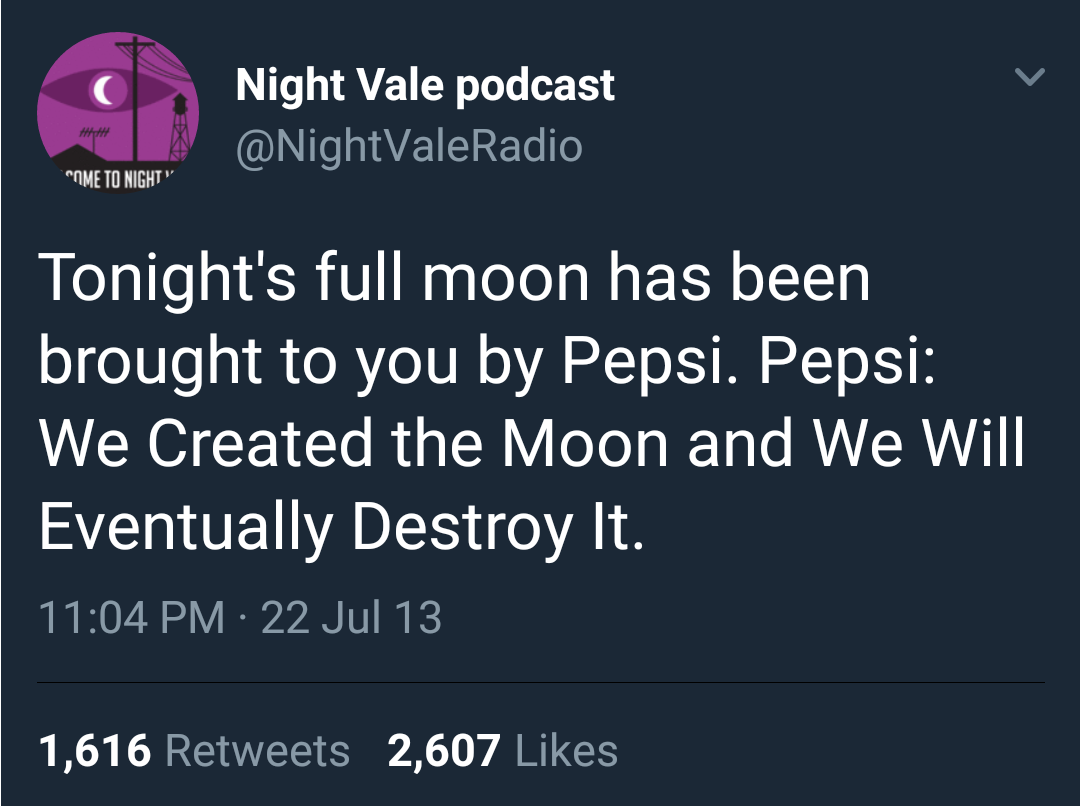This screenshot has height=806, width=1080.
Task: Open the Night Vale podcast profile avatar
Action: point(117,113)
